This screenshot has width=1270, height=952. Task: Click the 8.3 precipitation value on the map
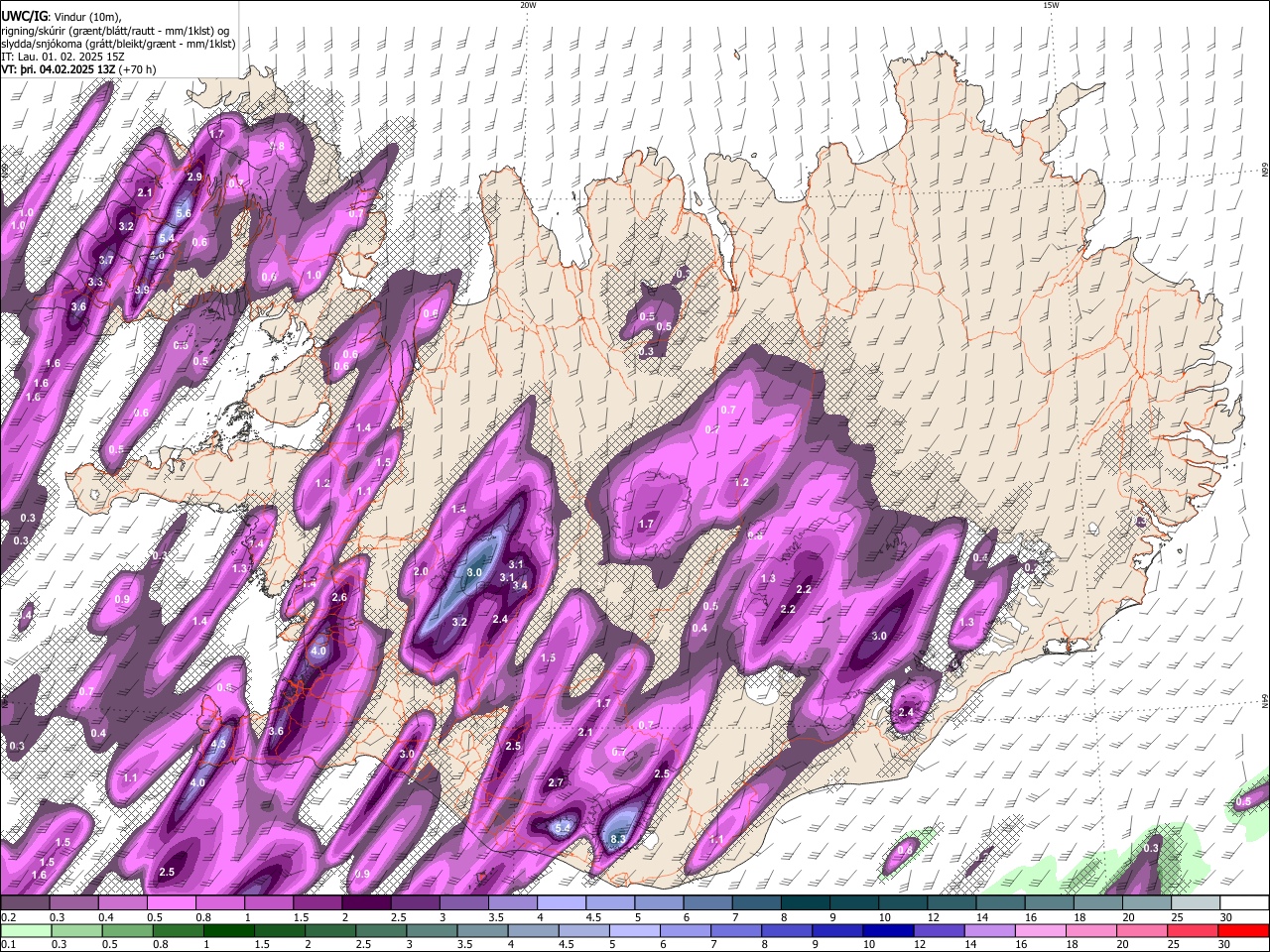[x=617, y=840]
